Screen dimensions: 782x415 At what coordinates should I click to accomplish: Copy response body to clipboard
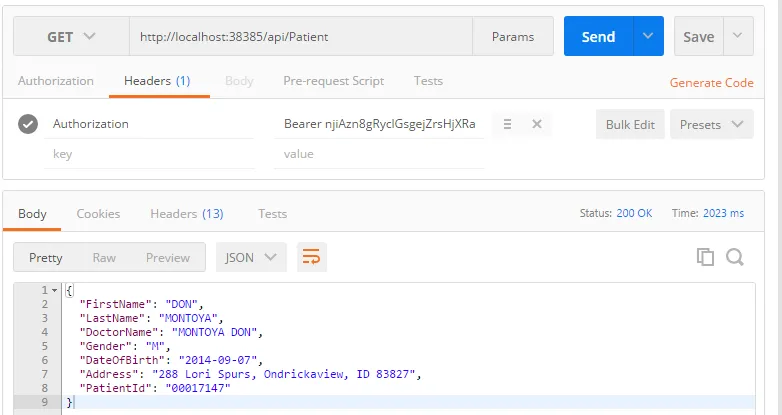(706, 257)
